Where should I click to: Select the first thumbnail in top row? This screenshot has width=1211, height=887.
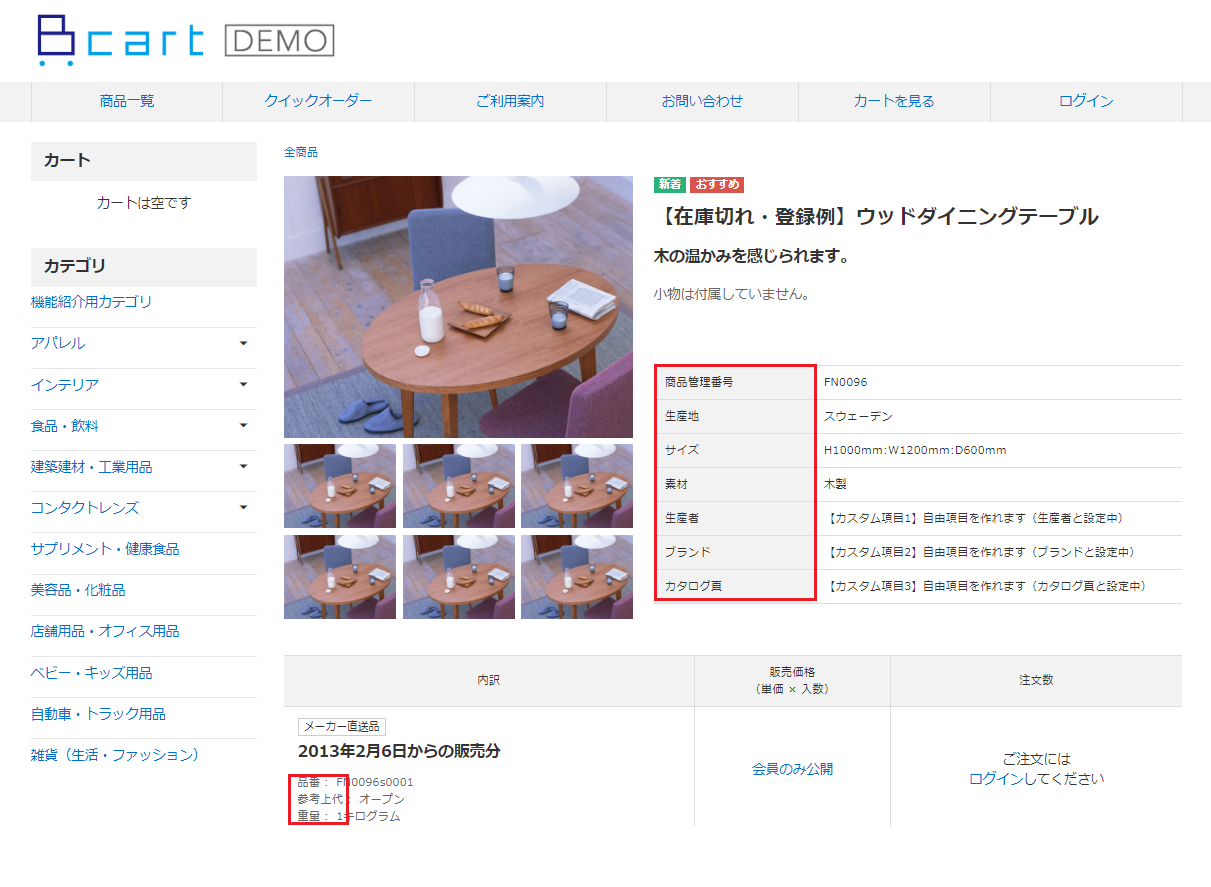[x=340, y=486]
